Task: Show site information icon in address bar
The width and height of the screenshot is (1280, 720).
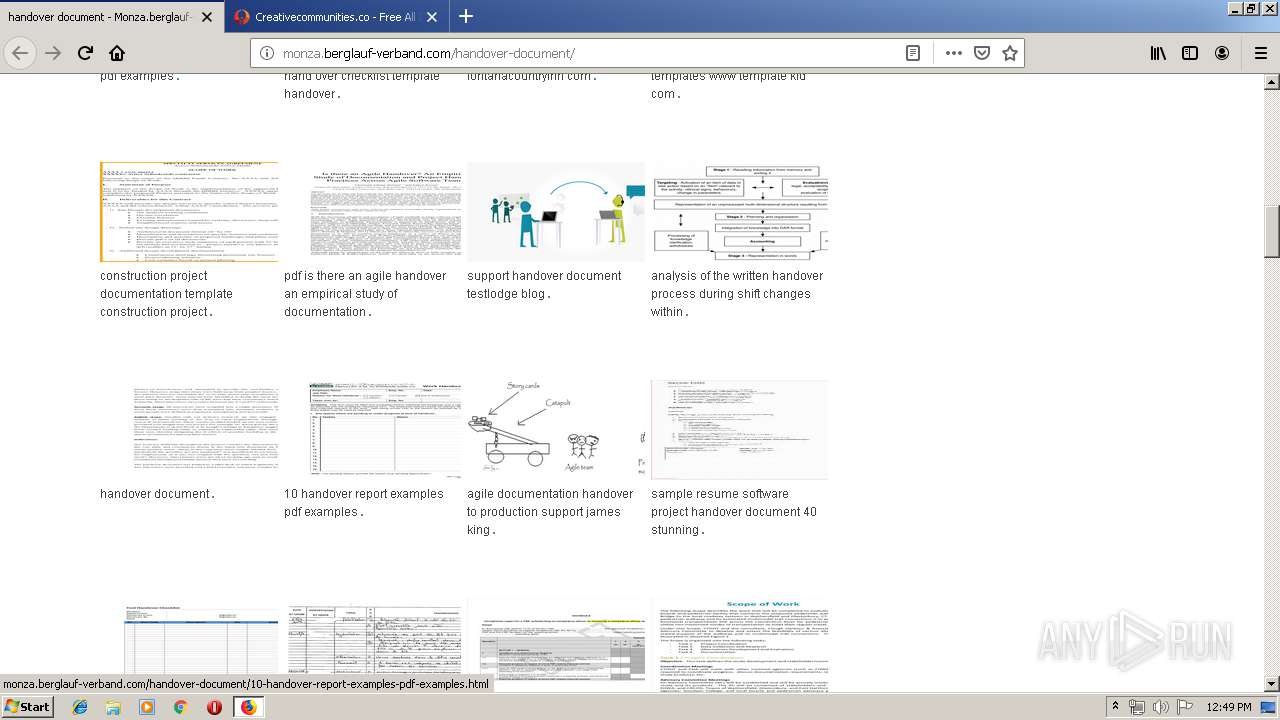Action: click(x=267, y=53)
